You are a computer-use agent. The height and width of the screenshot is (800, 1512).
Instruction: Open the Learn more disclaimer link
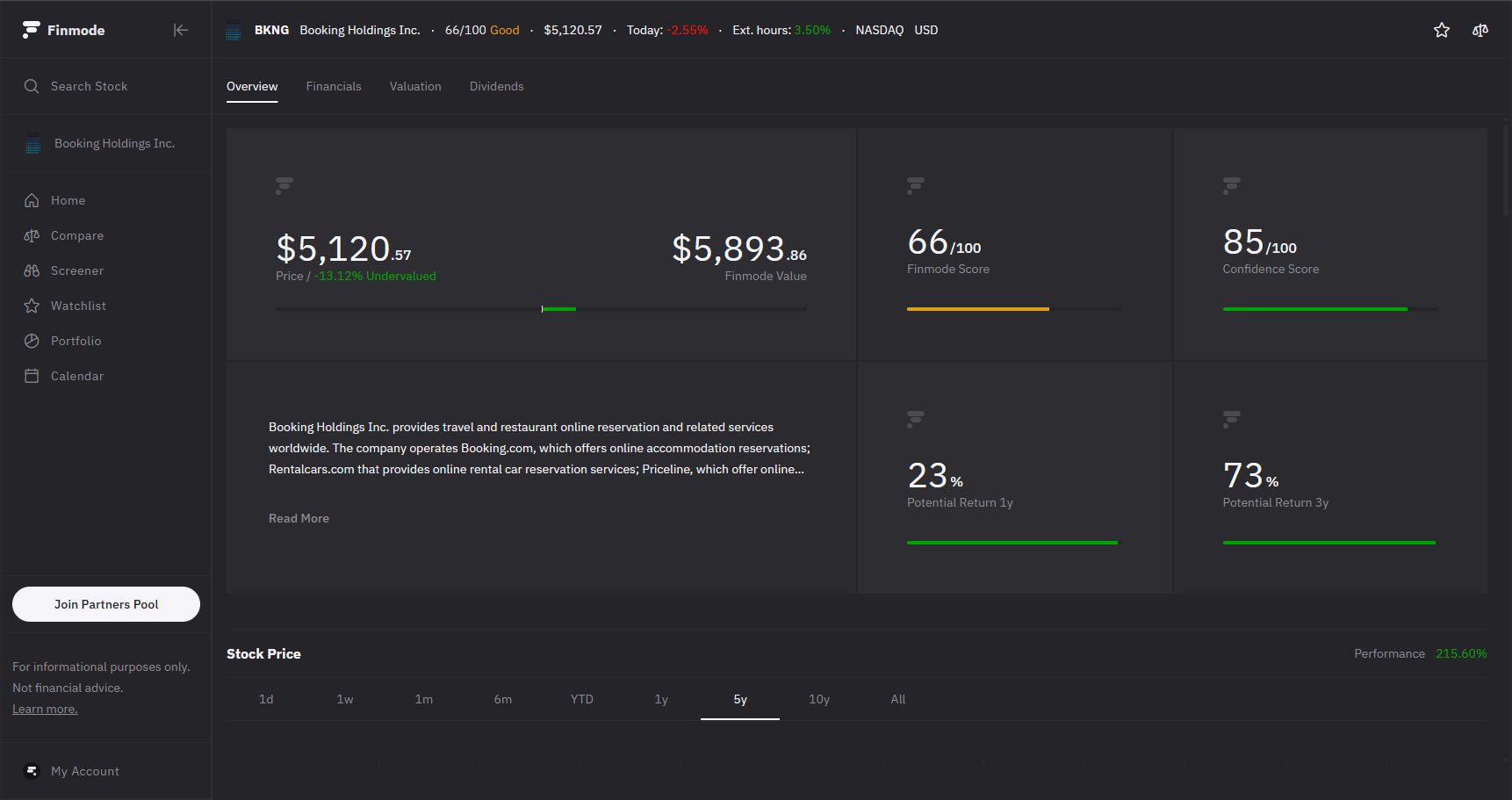pyautogui.click(x=45, y=709)
